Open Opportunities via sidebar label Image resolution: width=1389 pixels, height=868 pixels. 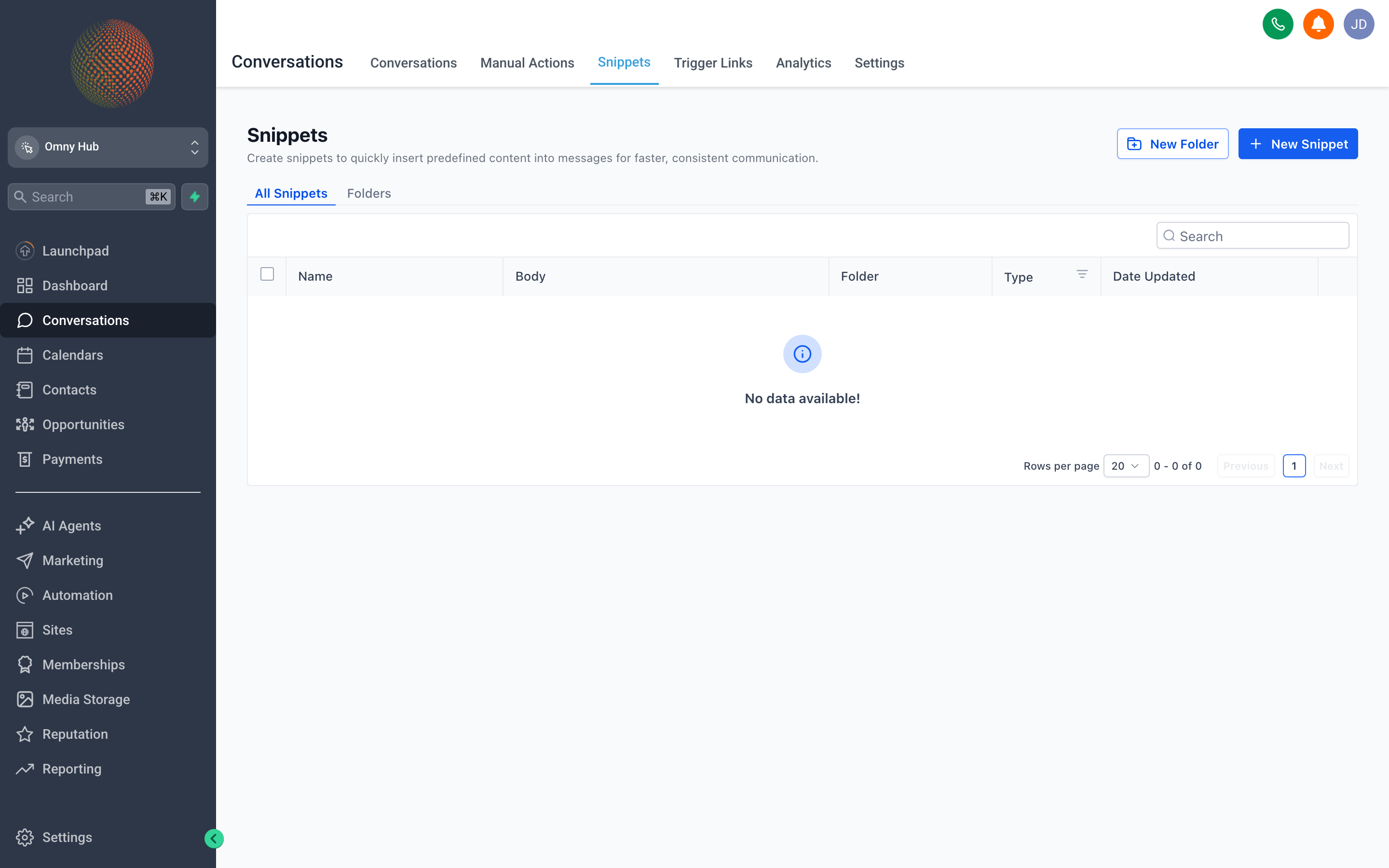83,425
